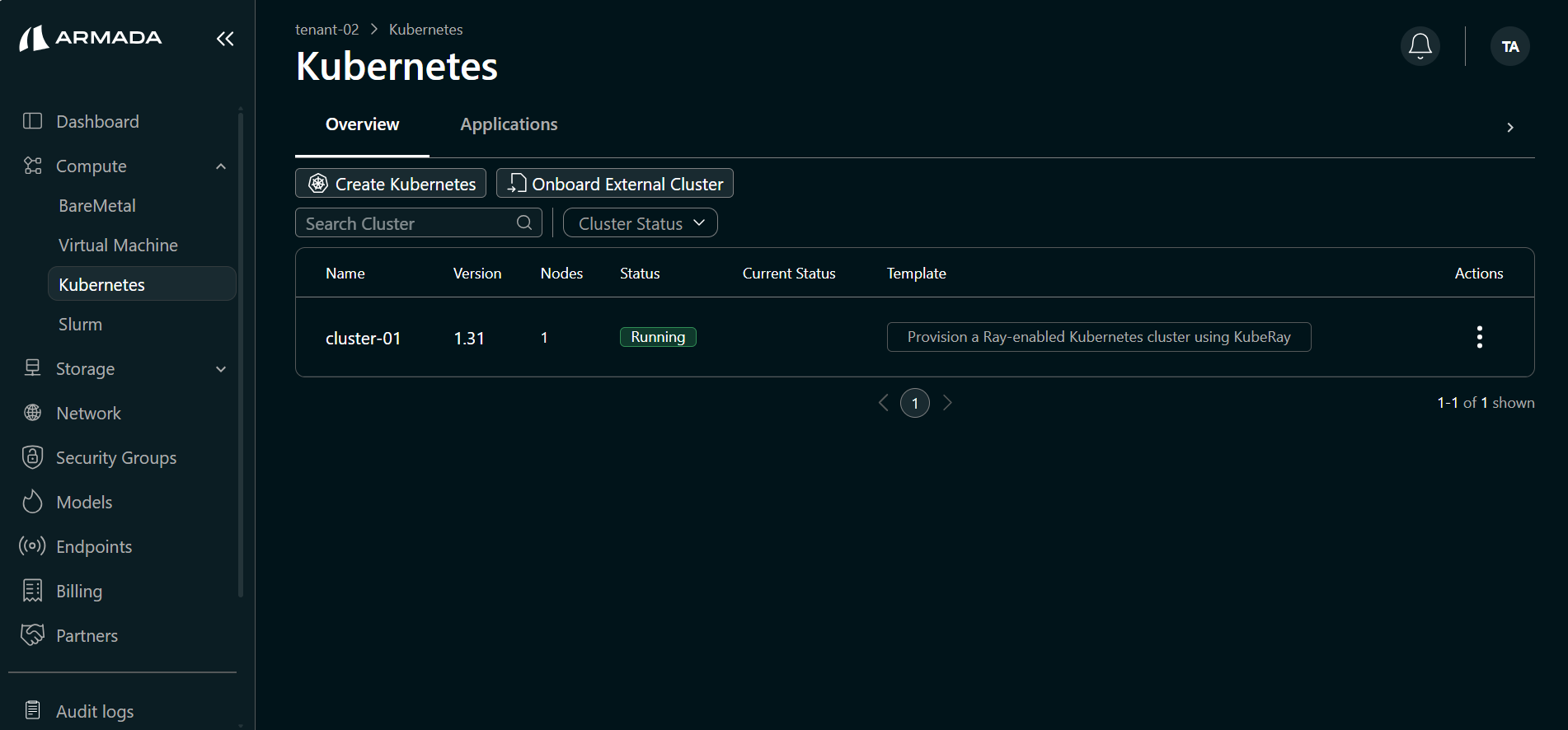Open the Cluster Status filter dropdown
Image resolution: width=1568 pixels, height=730 pixels.
tap(641, 222)
